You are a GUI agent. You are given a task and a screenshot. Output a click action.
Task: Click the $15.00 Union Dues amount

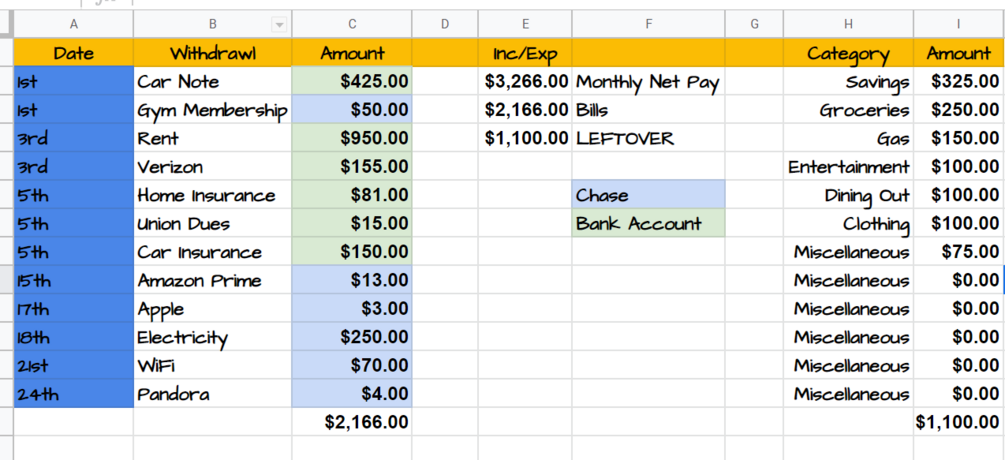pyautogui.click(x=352, y=224)
